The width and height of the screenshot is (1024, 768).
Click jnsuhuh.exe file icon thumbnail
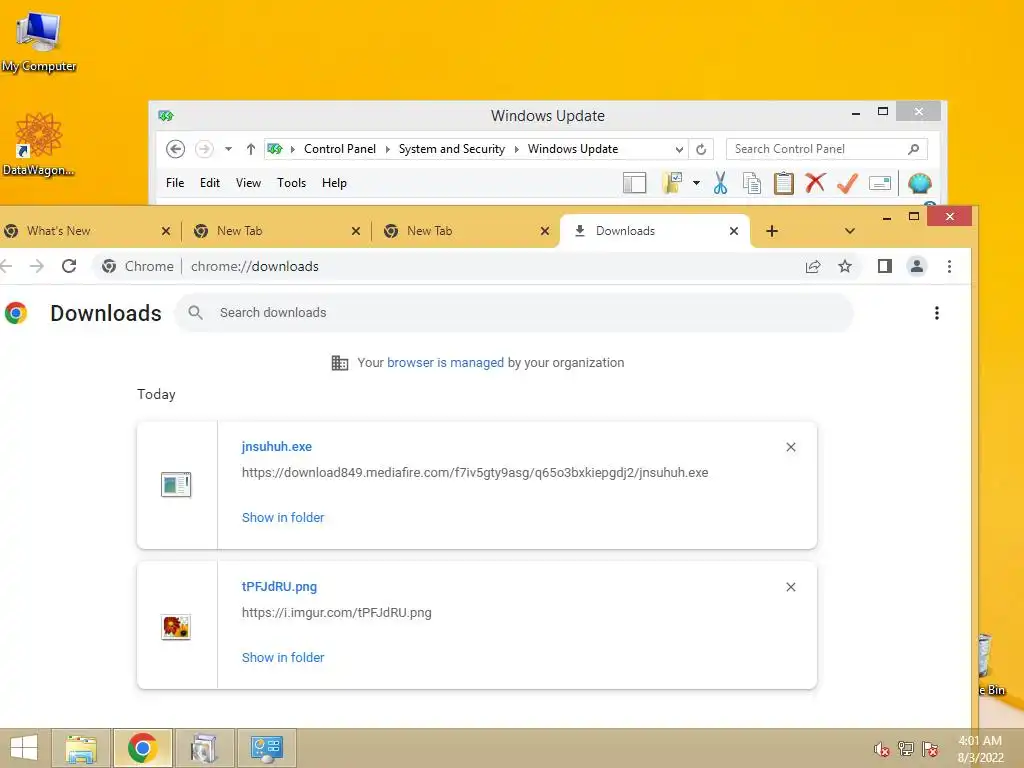(176, 485)
